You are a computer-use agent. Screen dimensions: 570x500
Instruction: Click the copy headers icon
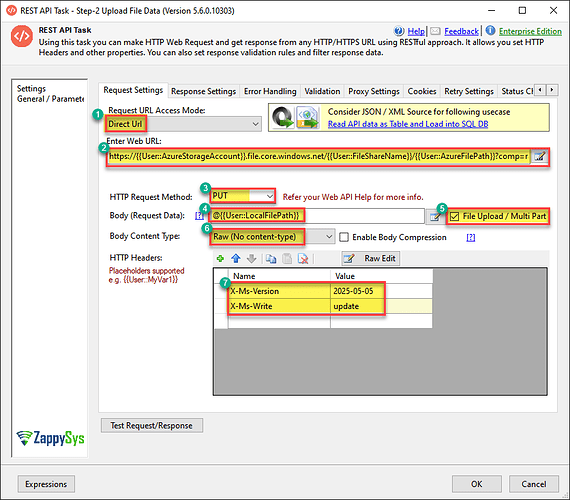271,259
